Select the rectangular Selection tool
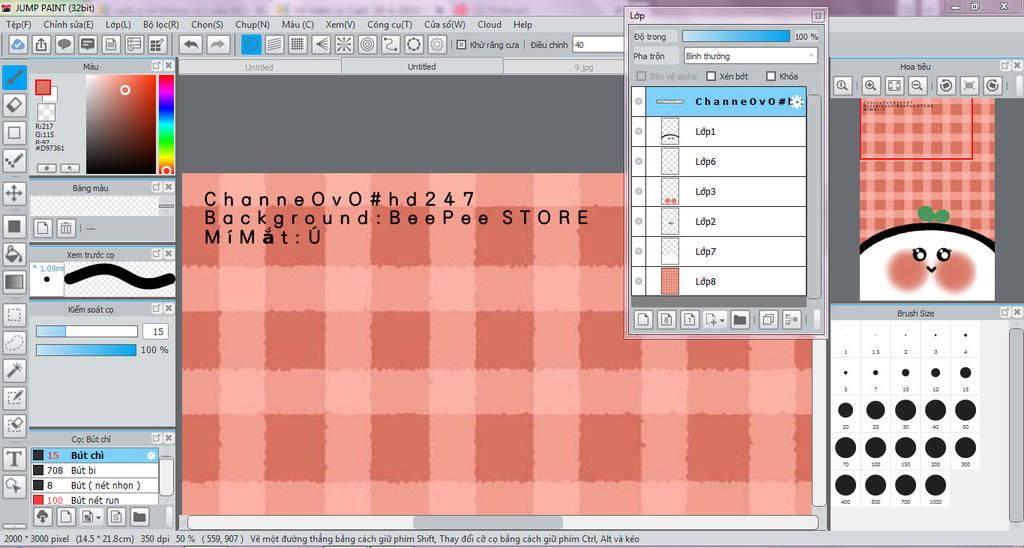 tap(14, 315)
